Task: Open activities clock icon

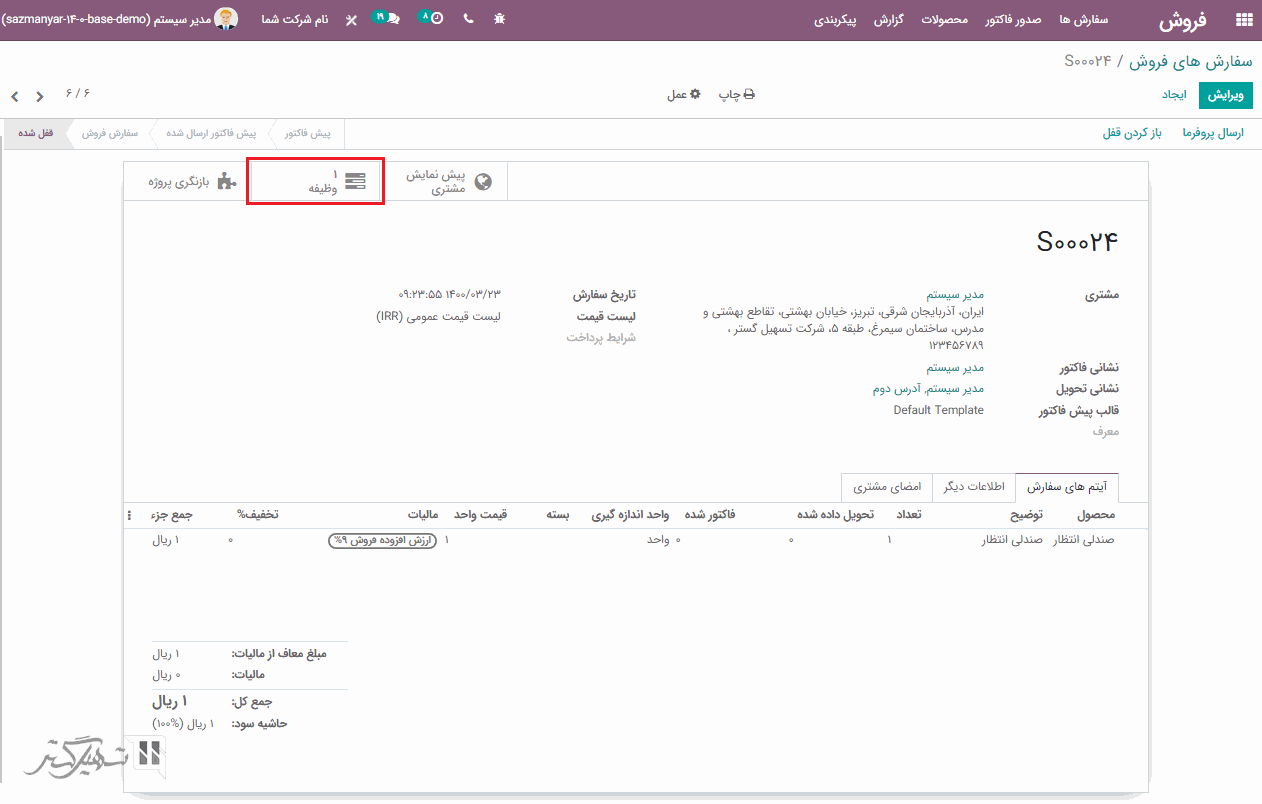Action: [x=432, y=19]
